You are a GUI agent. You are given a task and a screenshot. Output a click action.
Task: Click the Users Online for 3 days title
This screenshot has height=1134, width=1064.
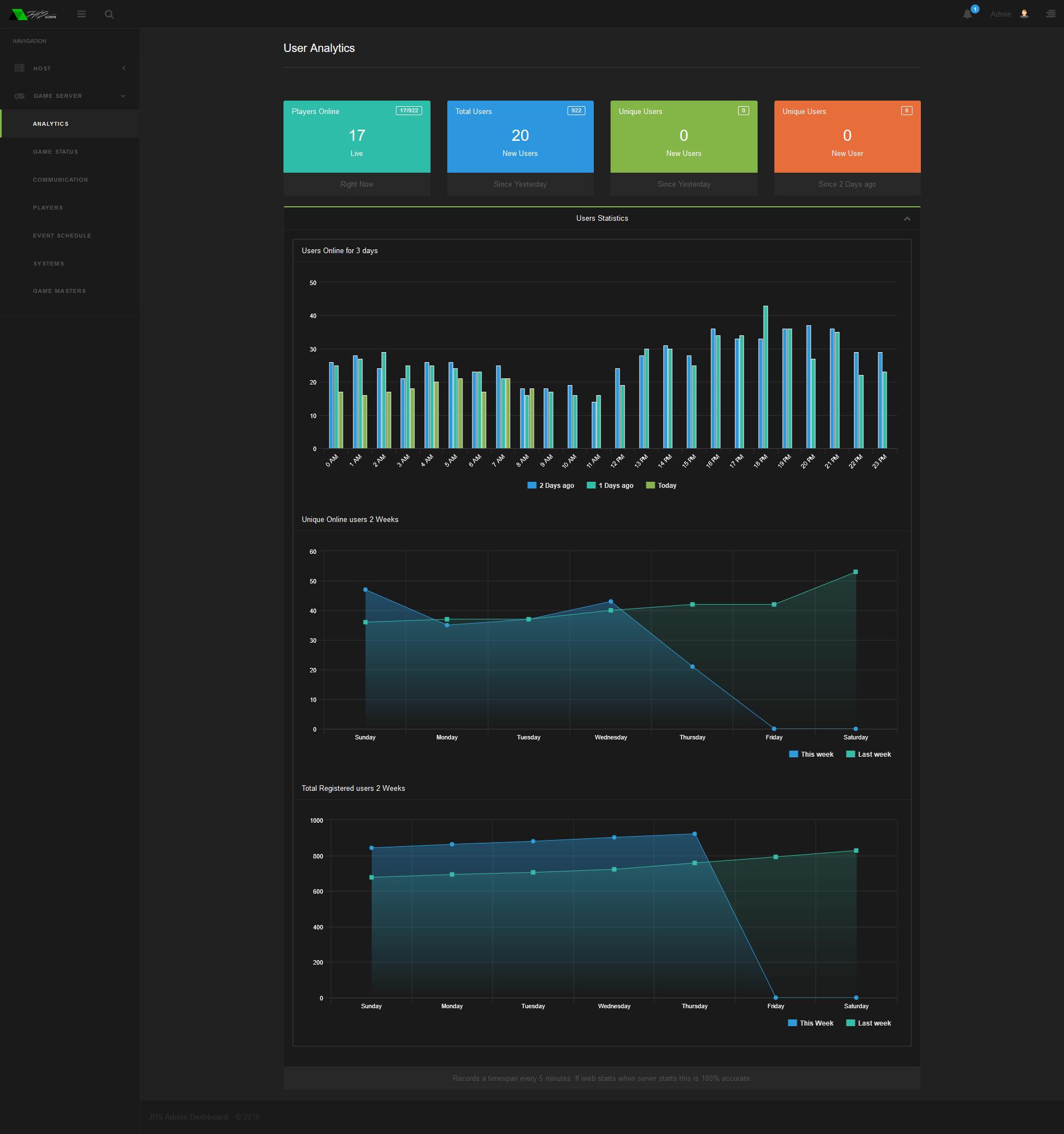point(339,251)
